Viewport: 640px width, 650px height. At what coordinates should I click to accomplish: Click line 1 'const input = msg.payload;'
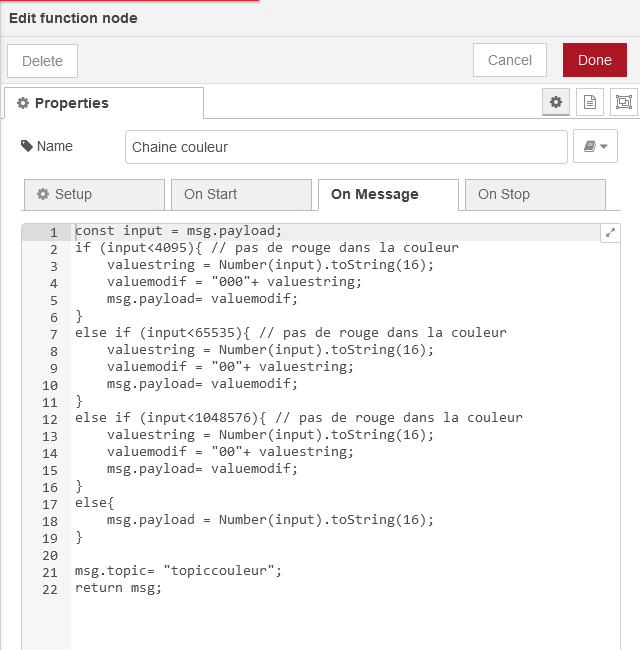pos(178,231)
